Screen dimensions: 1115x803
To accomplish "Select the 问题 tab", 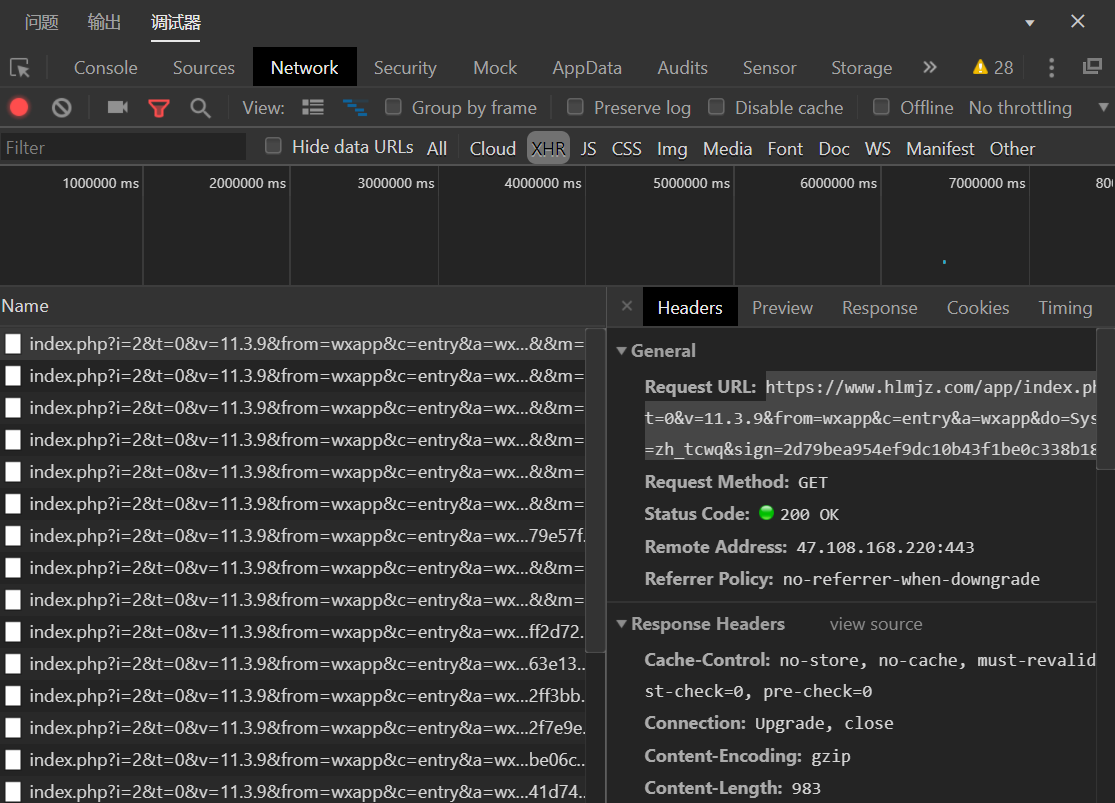I will [x=41, y=22].
